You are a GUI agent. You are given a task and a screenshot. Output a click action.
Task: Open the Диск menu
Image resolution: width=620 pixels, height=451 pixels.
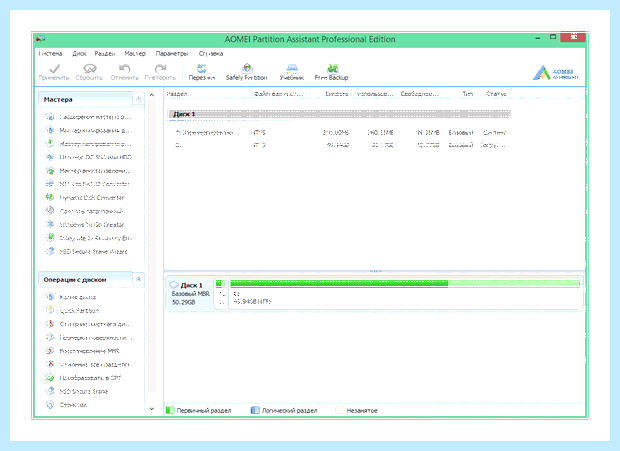[x=79, y=53]
